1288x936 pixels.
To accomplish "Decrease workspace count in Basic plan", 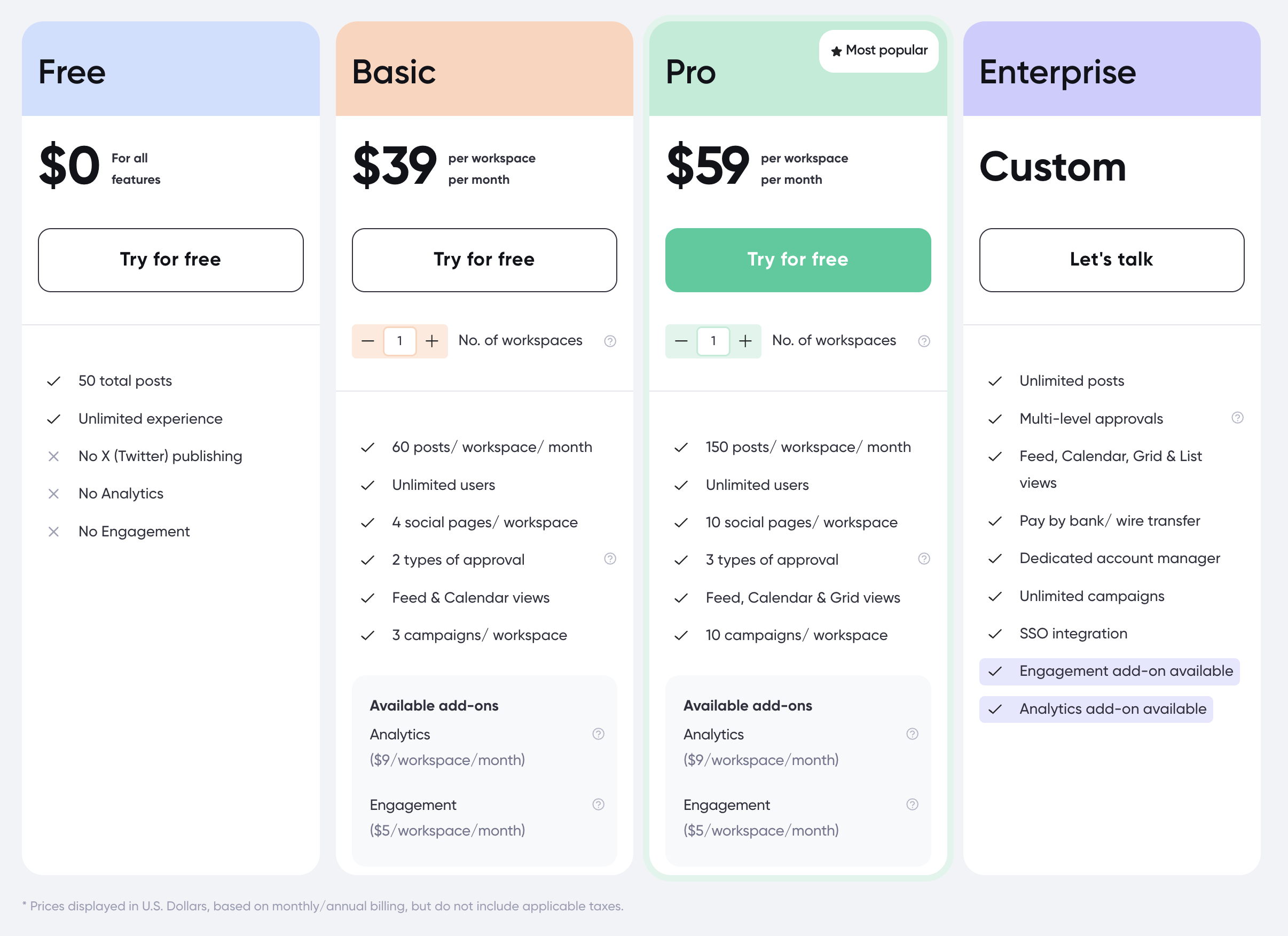I will [368, 341].
